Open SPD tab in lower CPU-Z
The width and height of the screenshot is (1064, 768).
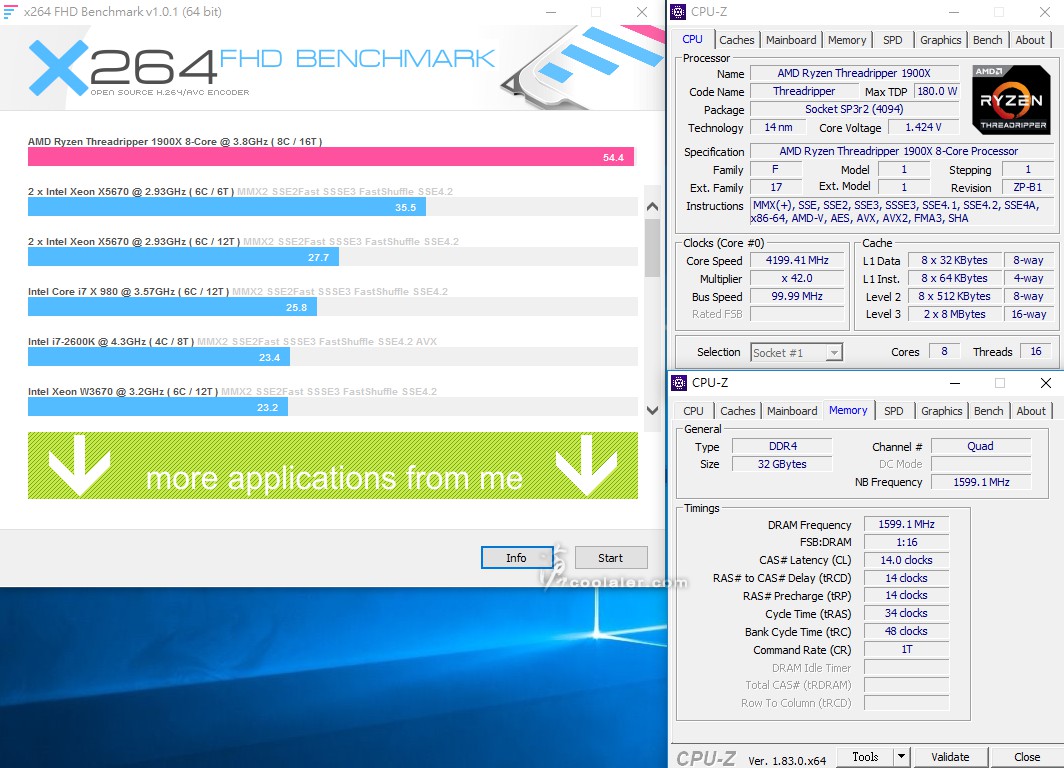coord(894,411)
